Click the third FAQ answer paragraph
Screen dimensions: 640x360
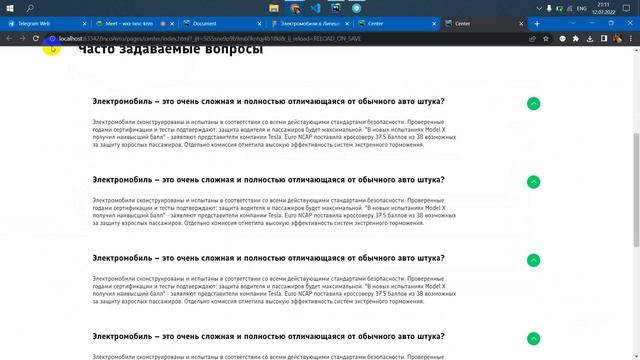pos(274,290)
